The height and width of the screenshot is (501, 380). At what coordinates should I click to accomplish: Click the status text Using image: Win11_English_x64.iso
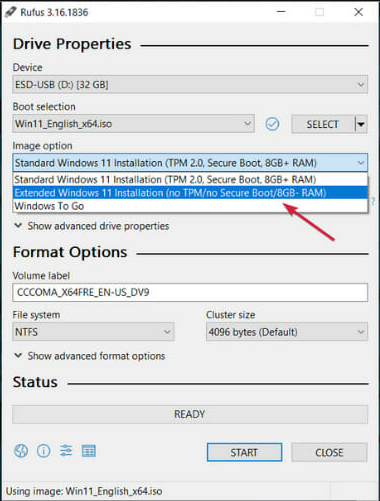84,491
